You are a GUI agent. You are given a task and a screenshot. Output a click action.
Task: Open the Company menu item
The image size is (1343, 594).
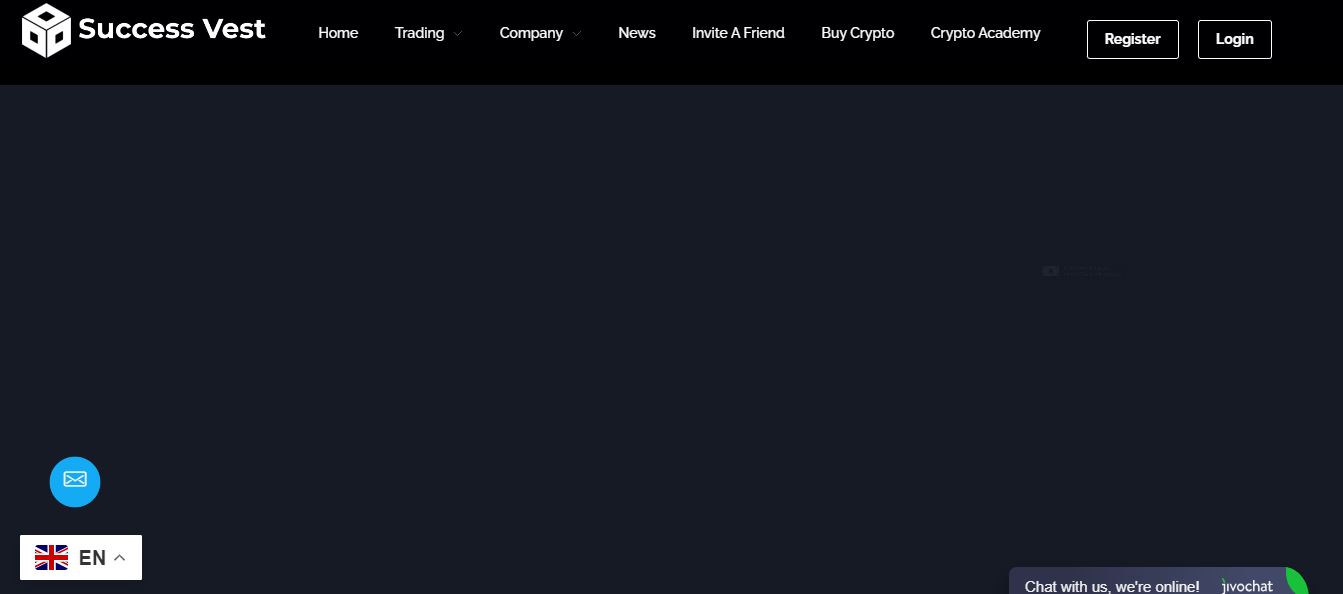[531, 33]
